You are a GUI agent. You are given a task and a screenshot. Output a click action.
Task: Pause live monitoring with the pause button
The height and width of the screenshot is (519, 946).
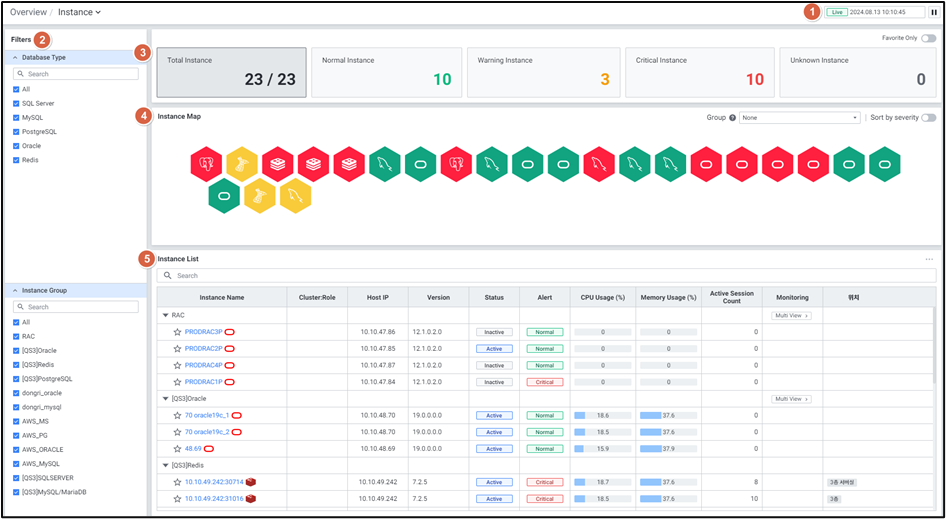[933, 12]
